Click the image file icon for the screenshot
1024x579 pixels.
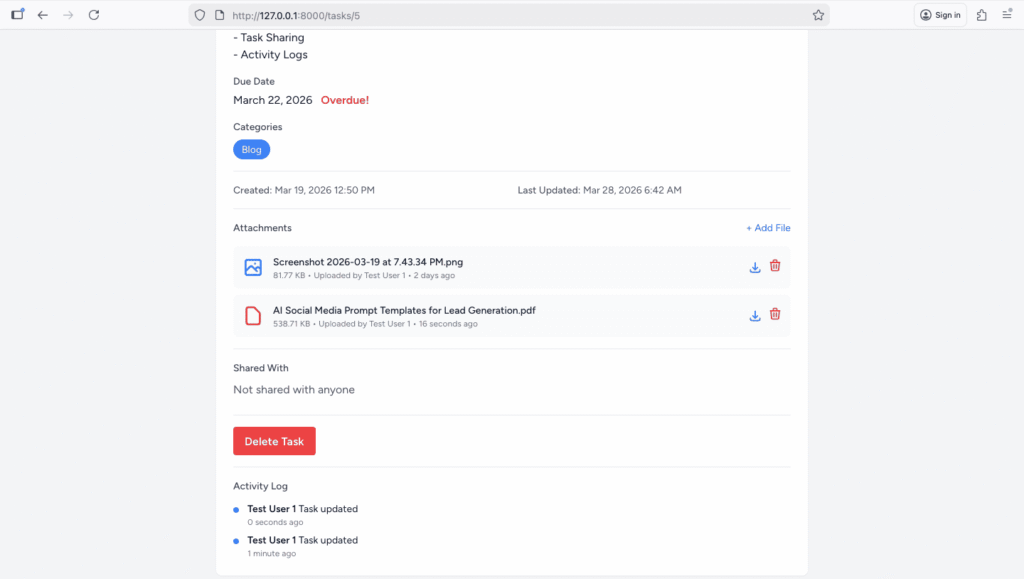pos(253,267)
